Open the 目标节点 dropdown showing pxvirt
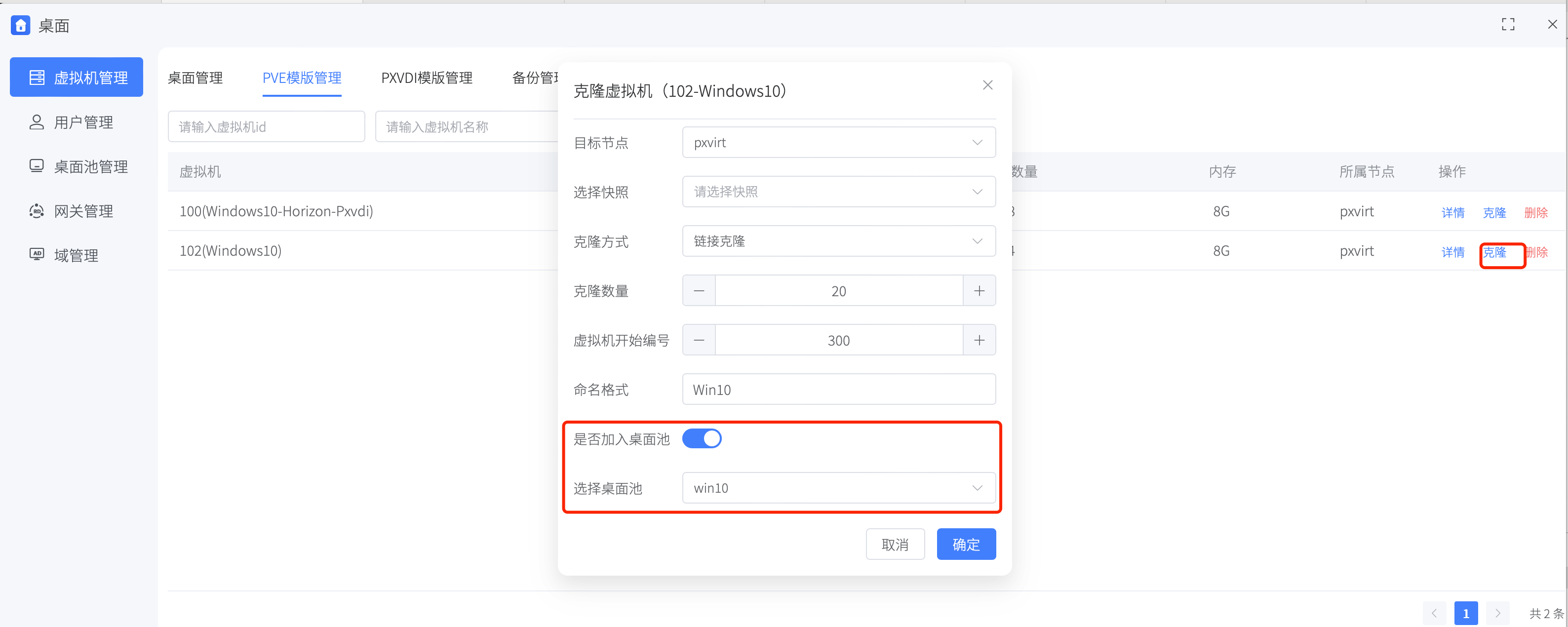This screenshot has width=1568, height=627. click(x=839, y=143)
